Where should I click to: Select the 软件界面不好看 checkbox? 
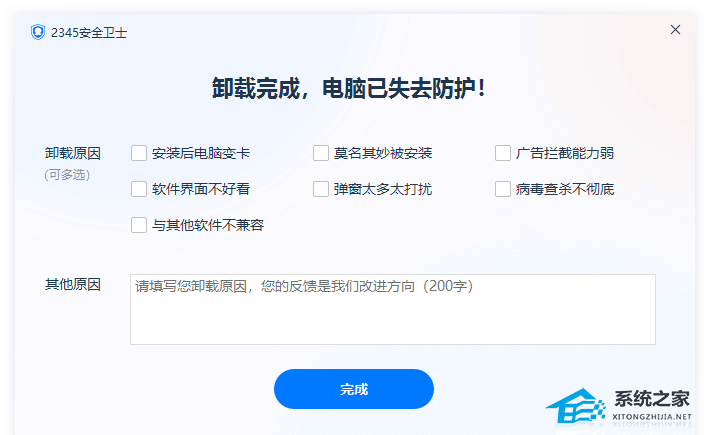[x=139, y=189]
